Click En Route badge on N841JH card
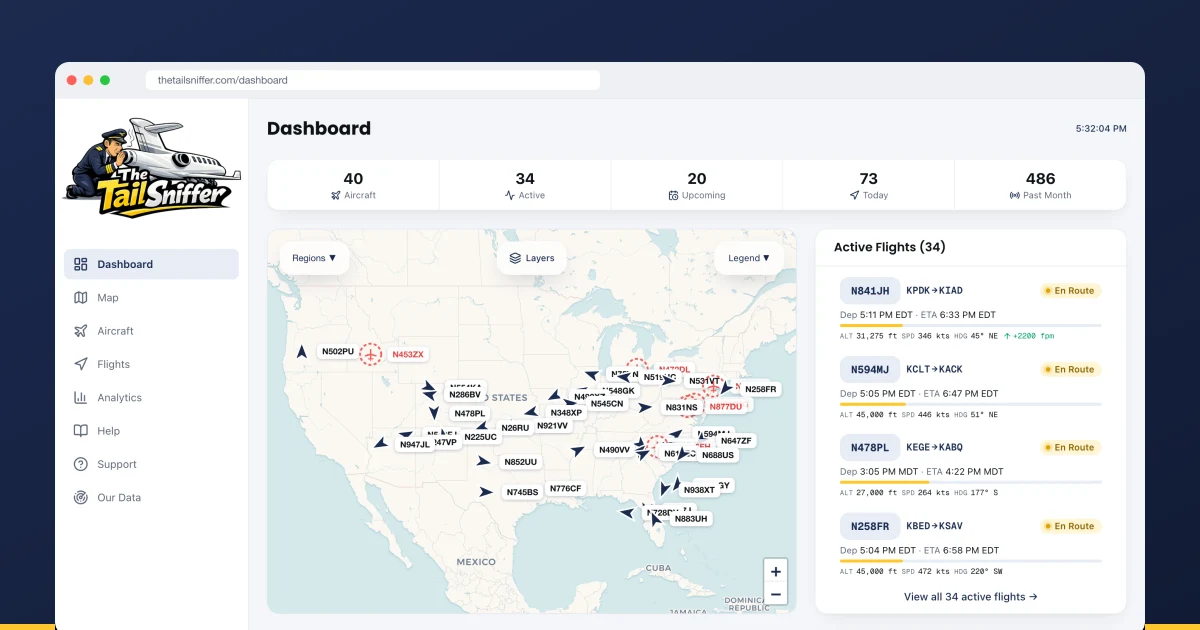This screenshot has height=630, width=1200. point(1070,291)
